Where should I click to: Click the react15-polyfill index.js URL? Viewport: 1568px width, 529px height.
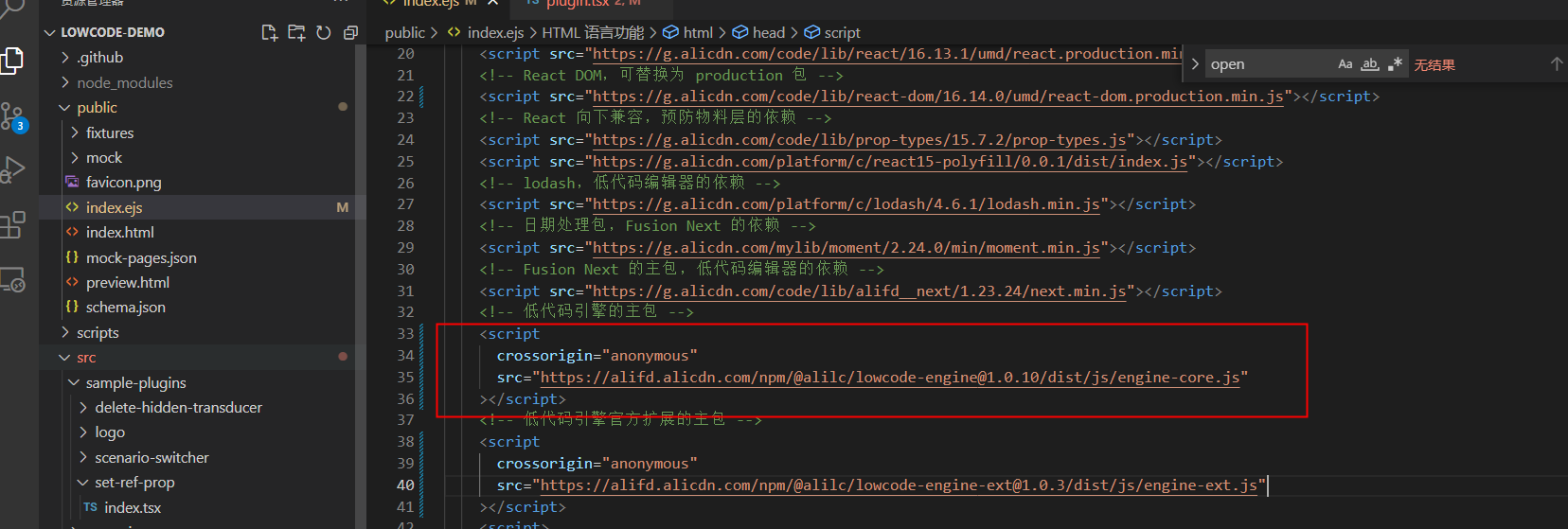(x=890, y=162)
